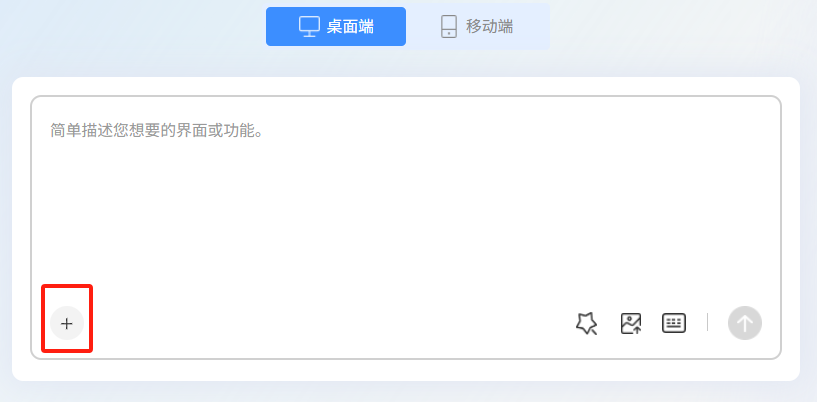
Task: Click the gray up-arrow send button
Action: [x=745, y=323]
